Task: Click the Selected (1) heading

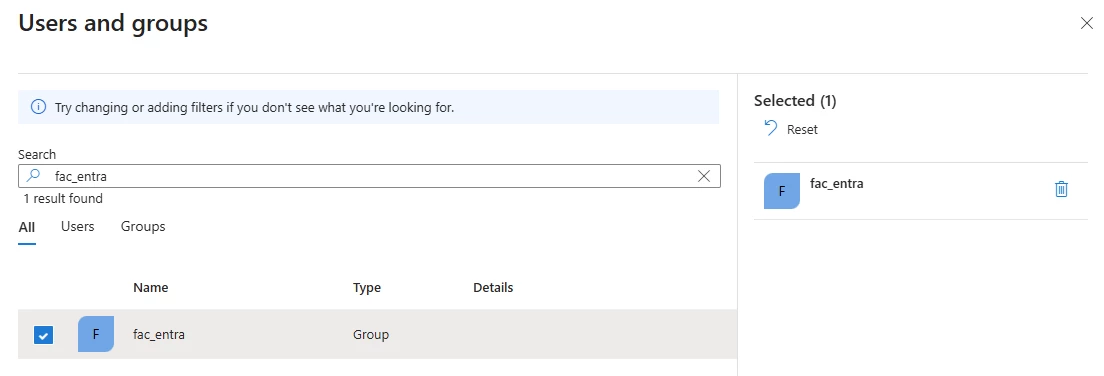Action: click(795, 101)
